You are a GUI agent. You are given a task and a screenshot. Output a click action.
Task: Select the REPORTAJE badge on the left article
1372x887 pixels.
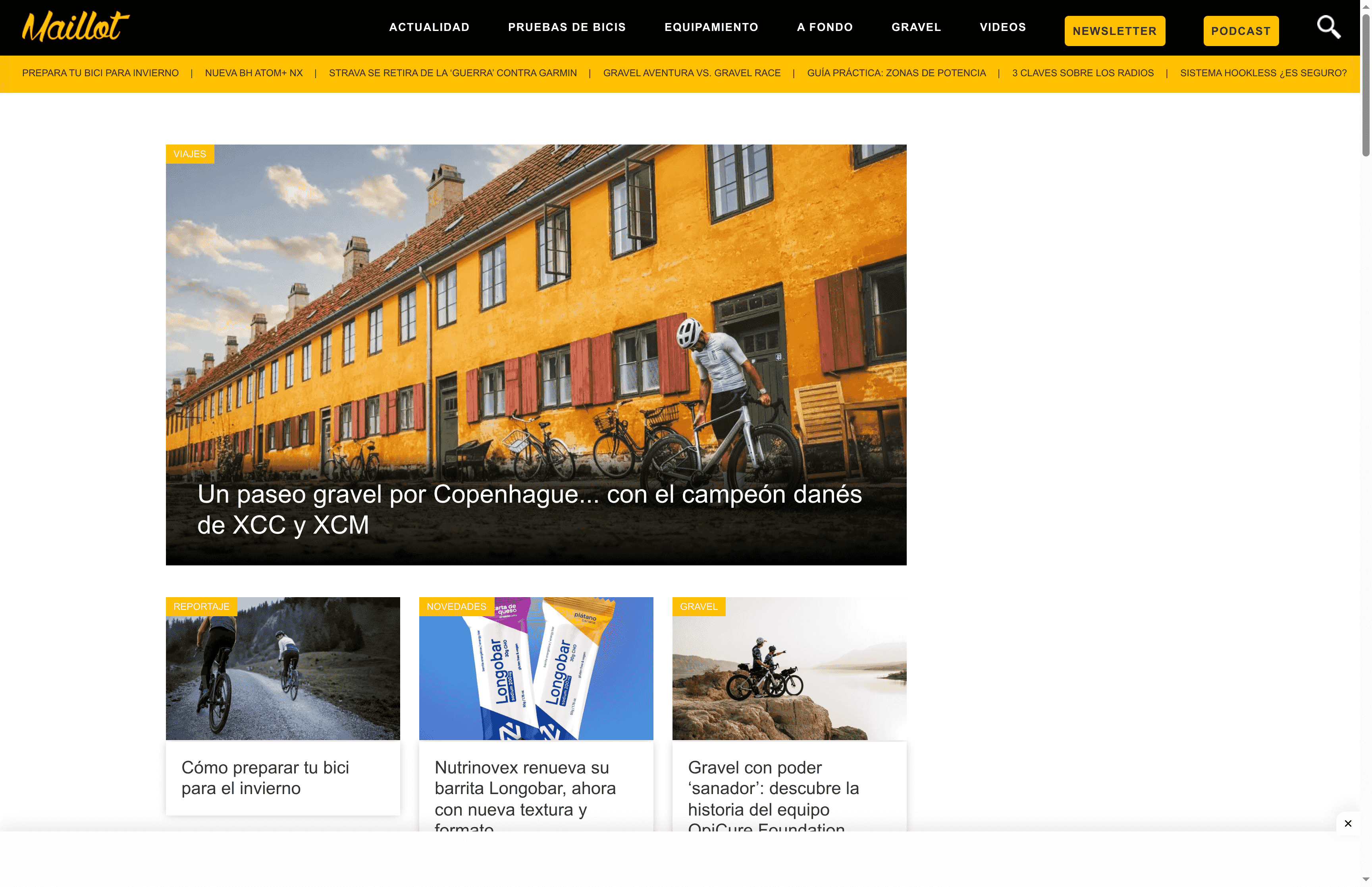(201, 606)
